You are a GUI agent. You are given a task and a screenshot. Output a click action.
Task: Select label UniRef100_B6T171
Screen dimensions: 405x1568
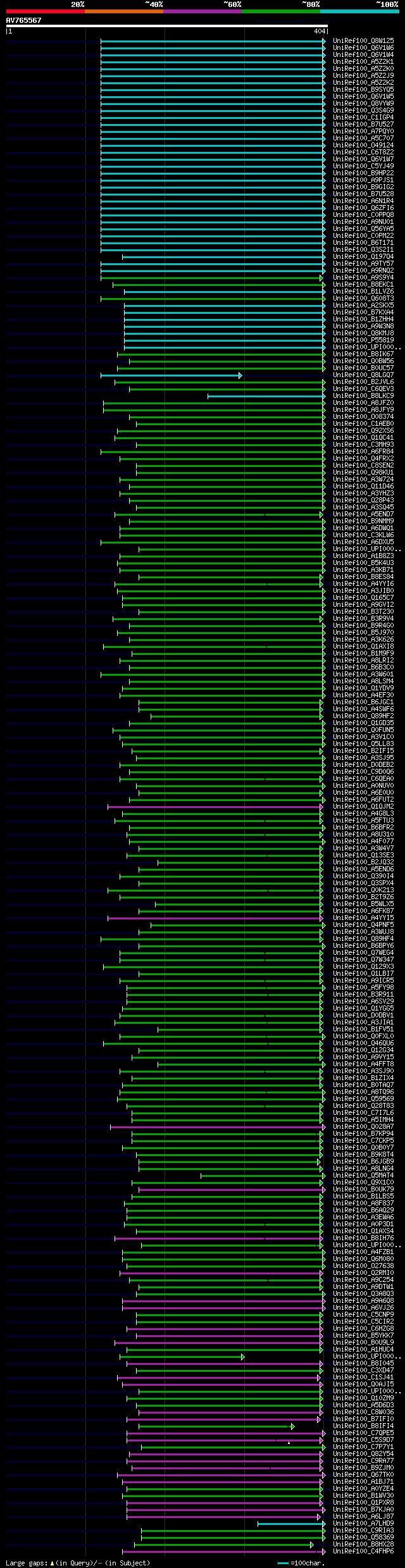(x=363, y=242)
